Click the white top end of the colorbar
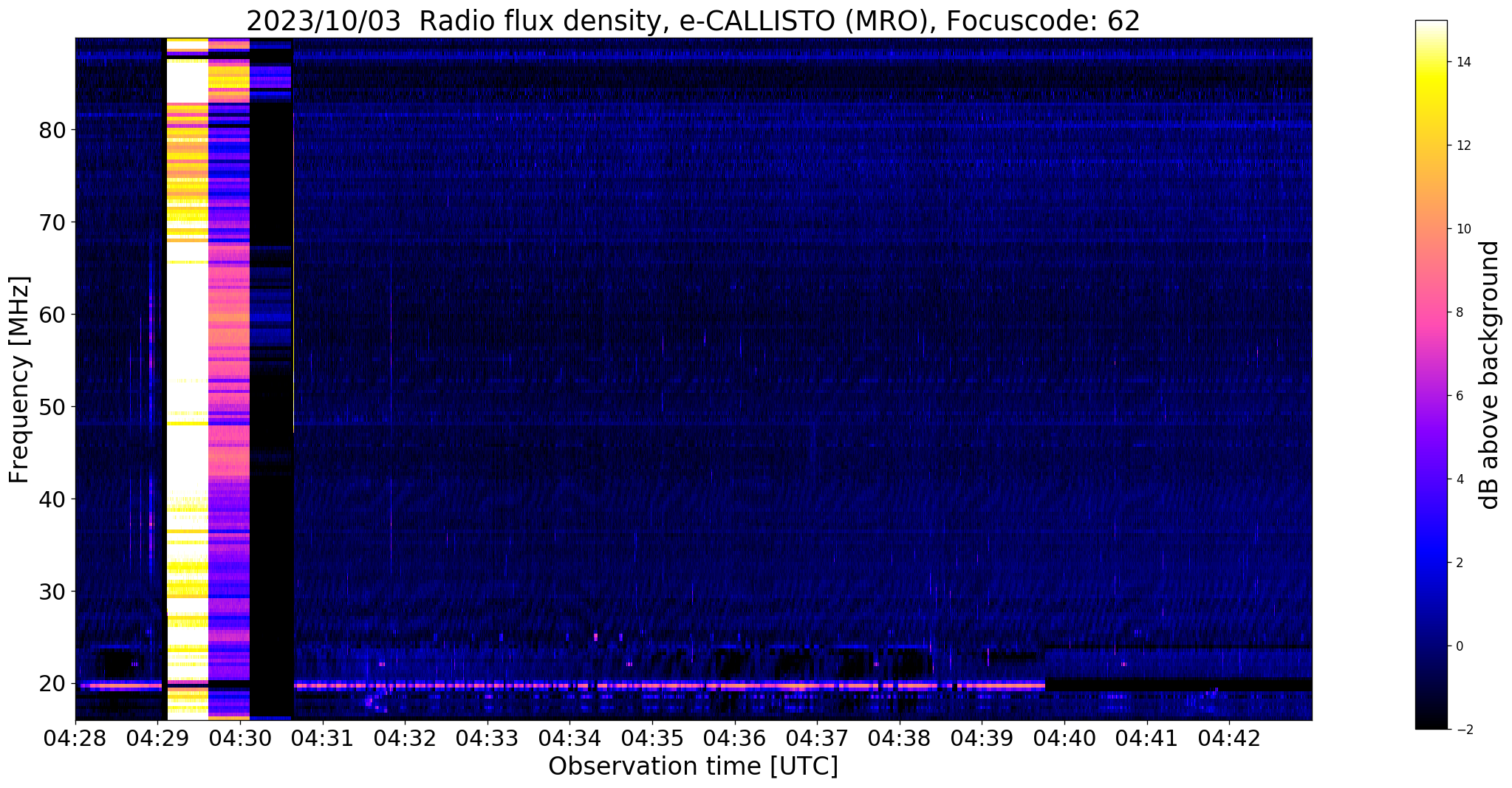This screenshot has width=1512, height=788. [x=1431, y=26]
